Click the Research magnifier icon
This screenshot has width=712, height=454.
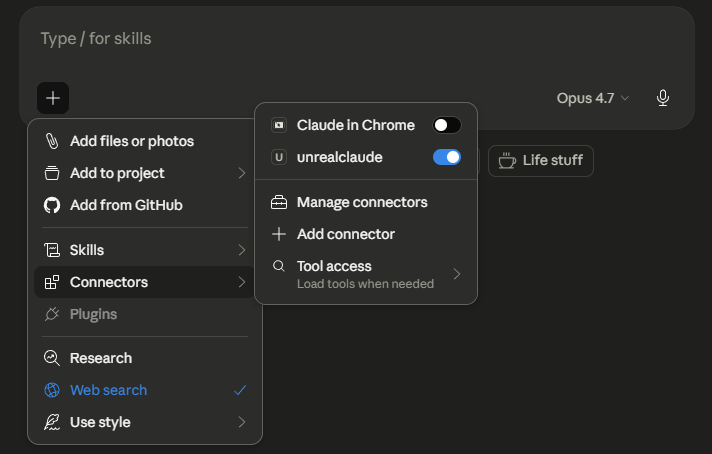click(52, 358)
